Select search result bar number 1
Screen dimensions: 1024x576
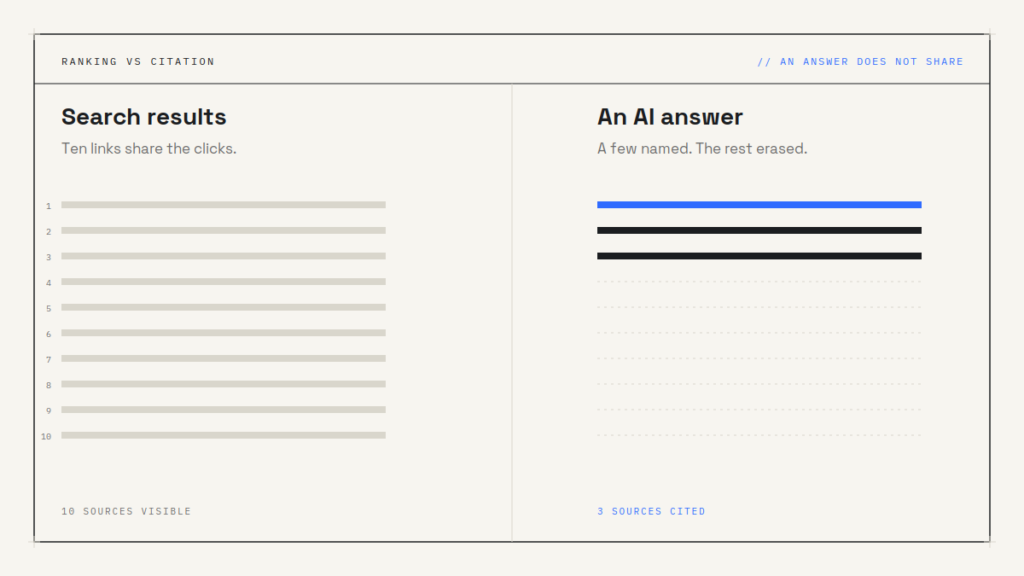tap(223, 205)
